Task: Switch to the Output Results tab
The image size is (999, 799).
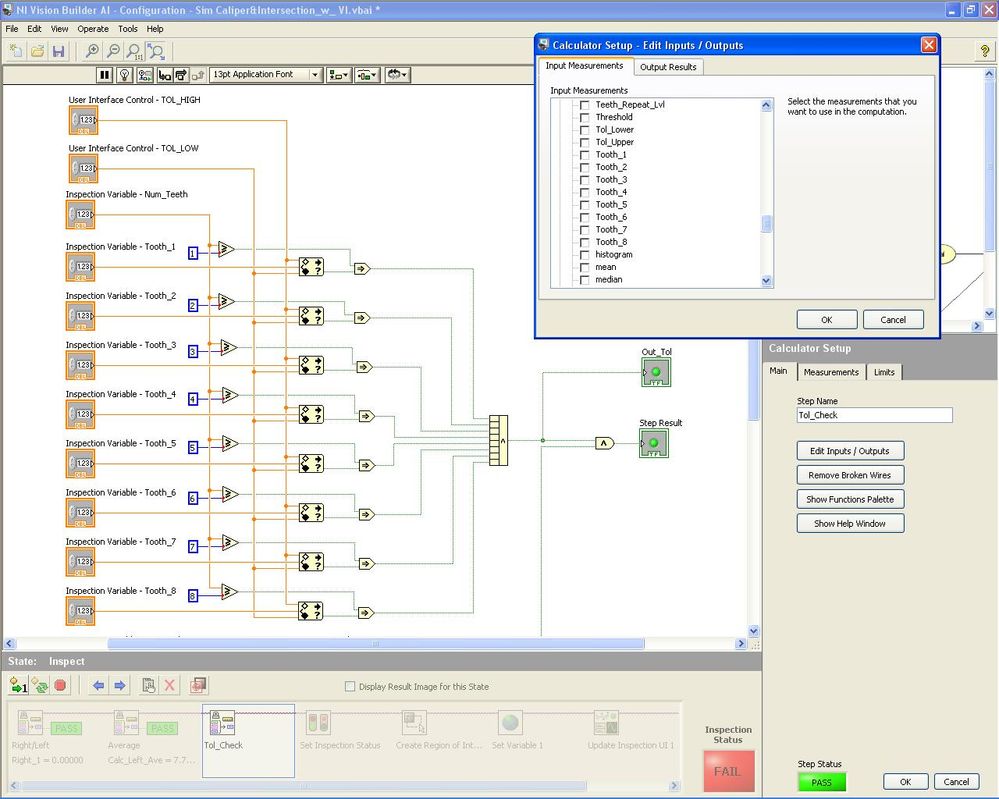Action: (x=669, y=67)
